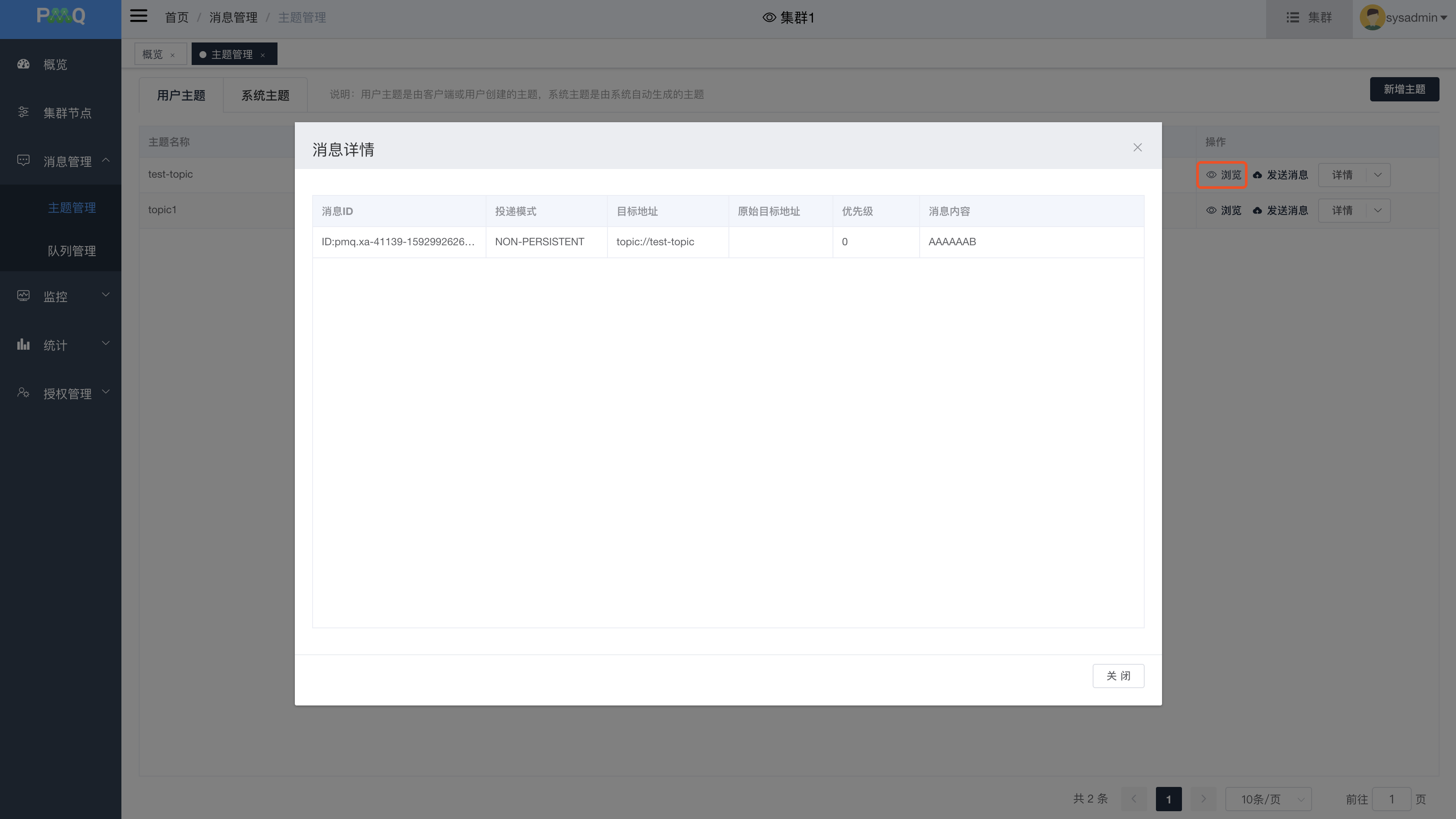Open the 详情 dropdown arrow for test-topic
1456x819 pixels.
pyautogui.click(x=1378, y=175)
